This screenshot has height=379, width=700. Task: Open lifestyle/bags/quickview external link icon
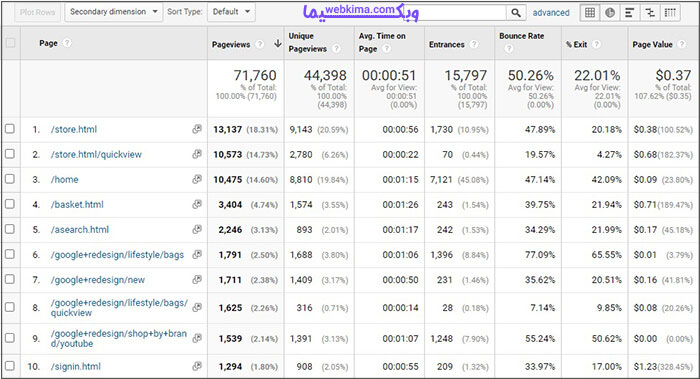pos(197,307)
